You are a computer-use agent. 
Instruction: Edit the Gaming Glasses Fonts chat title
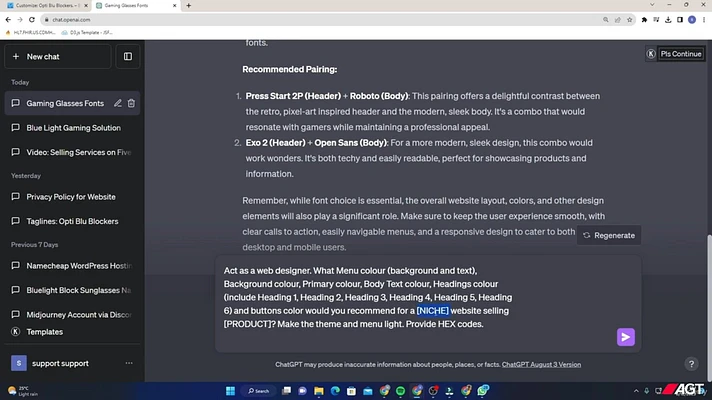pyautogui.click(x=118, y=104)
